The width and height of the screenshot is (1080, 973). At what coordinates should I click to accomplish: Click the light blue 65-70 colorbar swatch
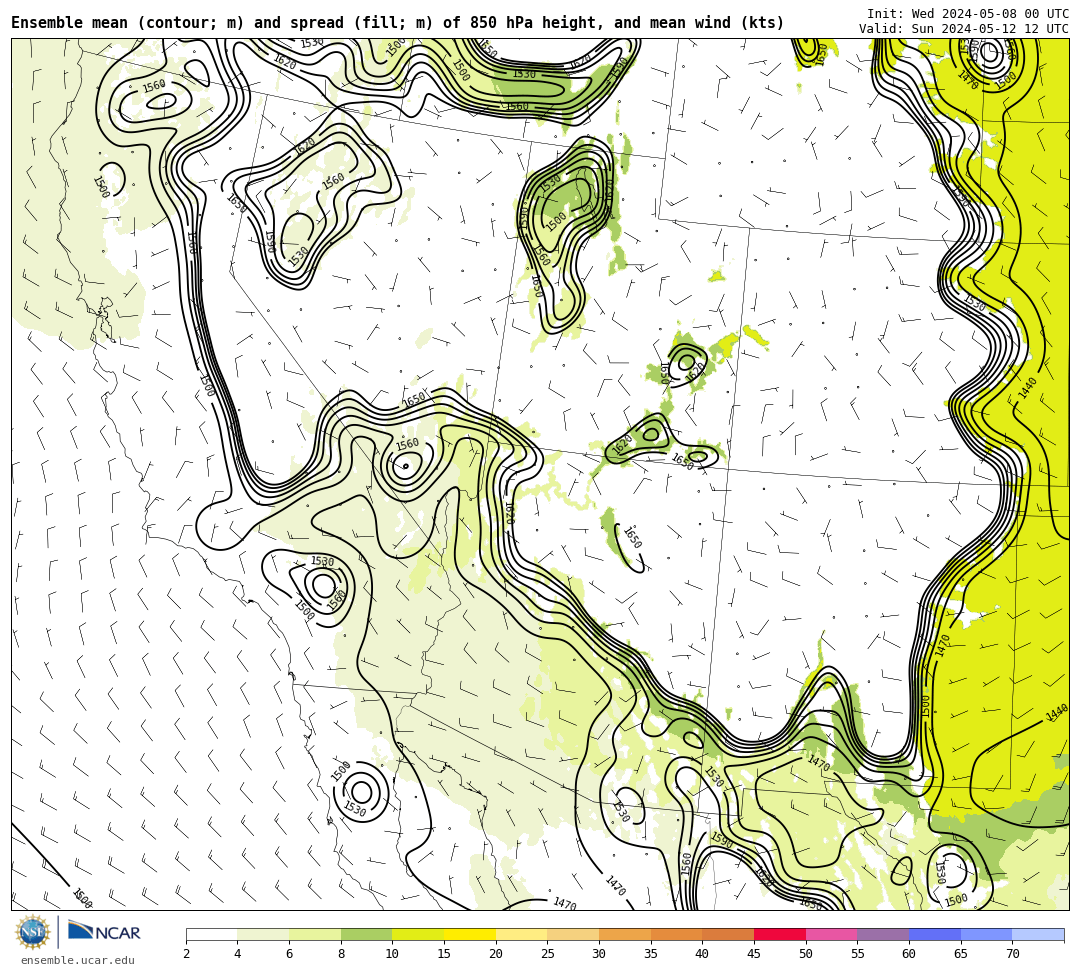tap(986, 934)
